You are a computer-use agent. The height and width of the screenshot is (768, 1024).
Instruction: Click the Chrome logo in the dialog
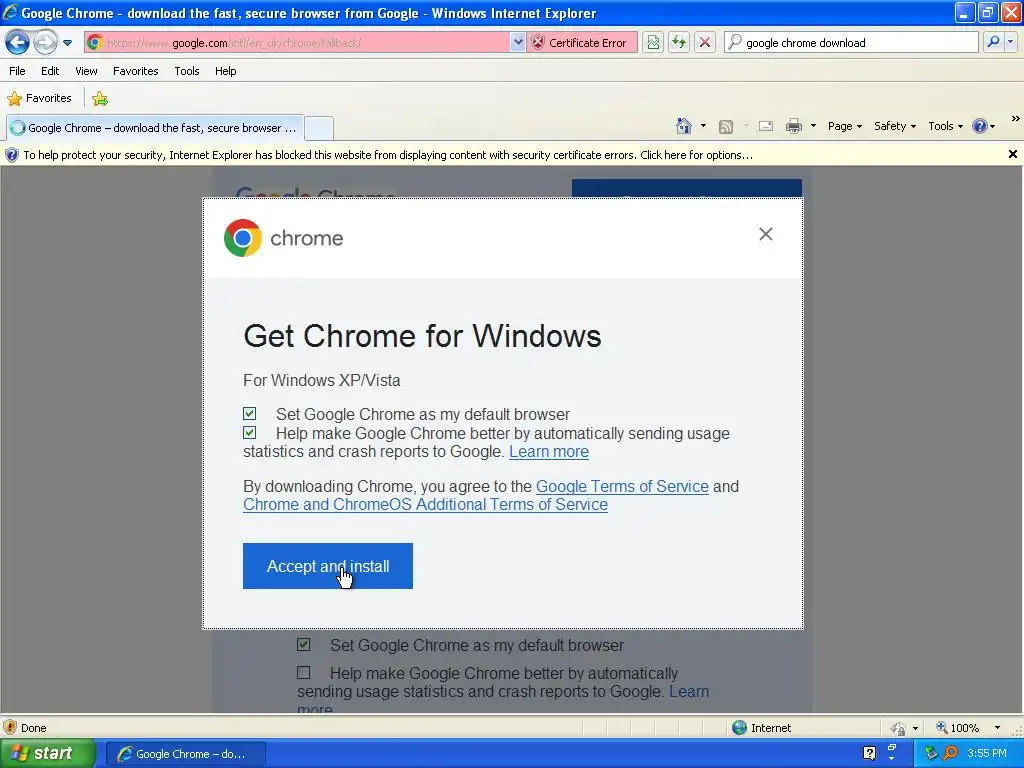(x=242, y=238)
